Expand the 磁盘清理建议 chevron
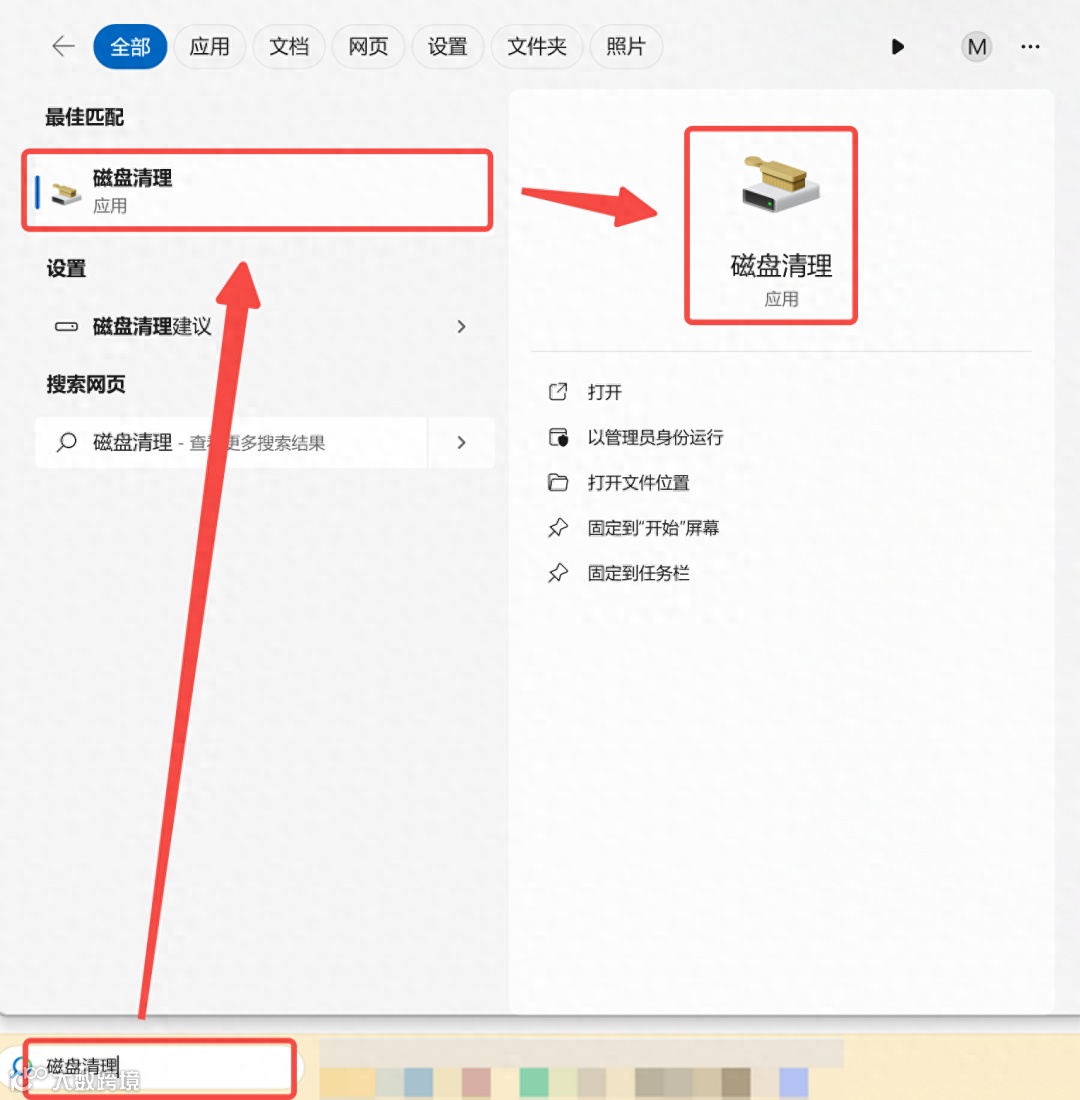Image resolution: width=1080 pixels, height=1100 pixels. point(461,326)
